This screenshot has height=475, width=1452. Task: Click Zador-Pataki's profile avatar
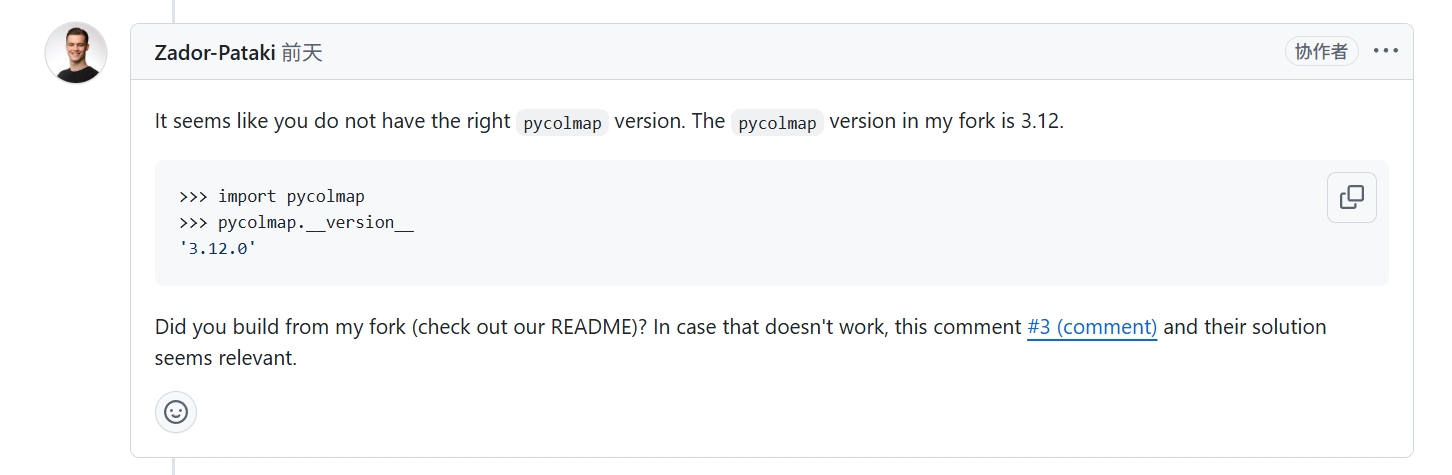pyautogui.click(x=76, y=53)
